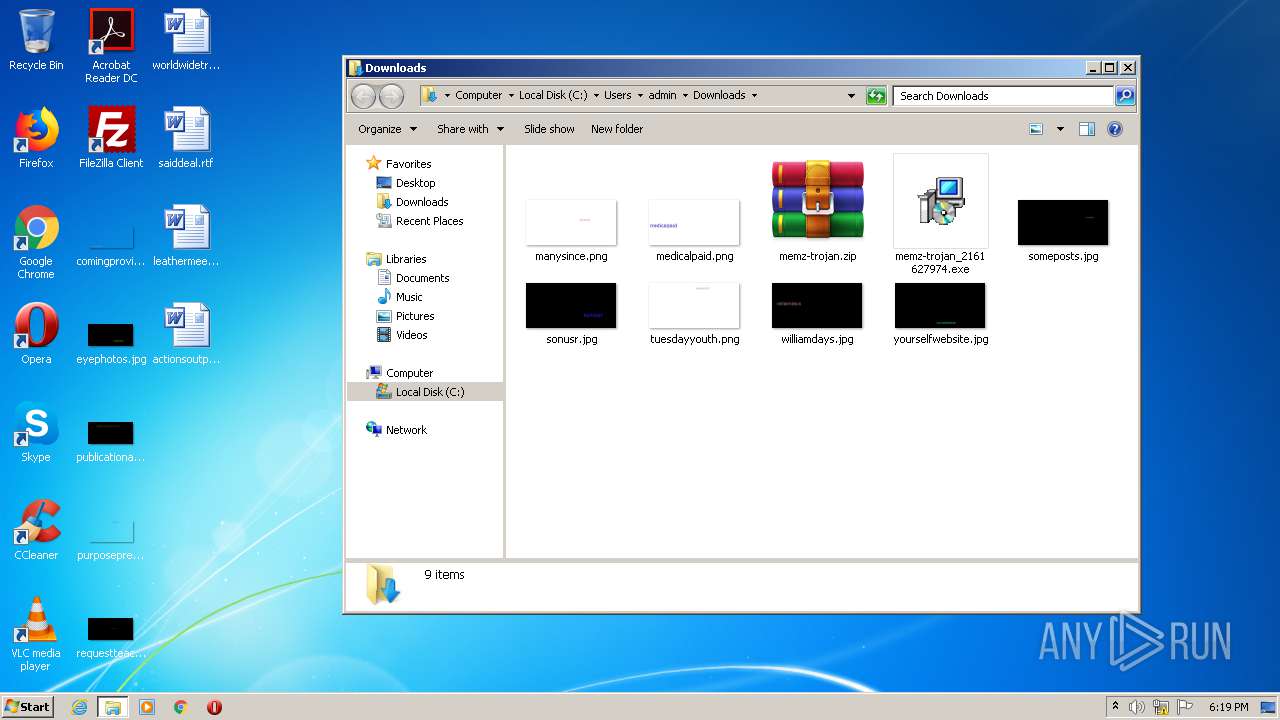Click the Forward navigation button in Explorer
1280x720 pixels.
[x=392, y=96]
